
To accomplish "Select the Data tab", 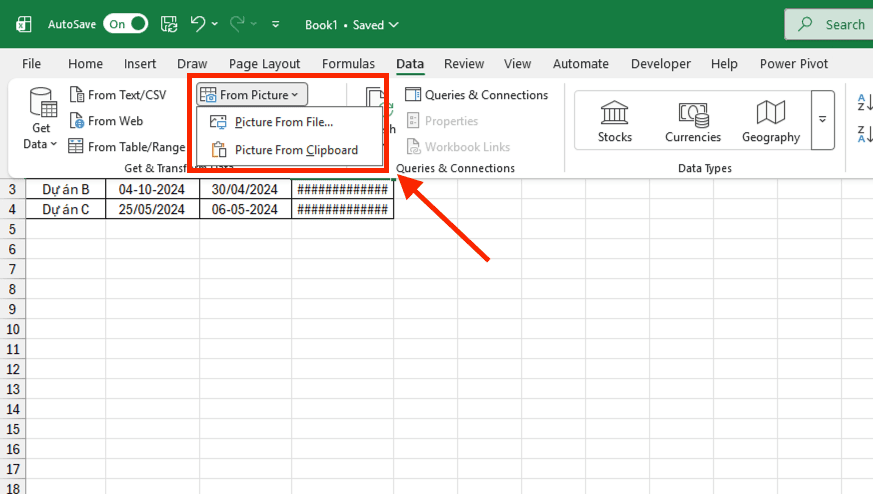I will (410, 63).
